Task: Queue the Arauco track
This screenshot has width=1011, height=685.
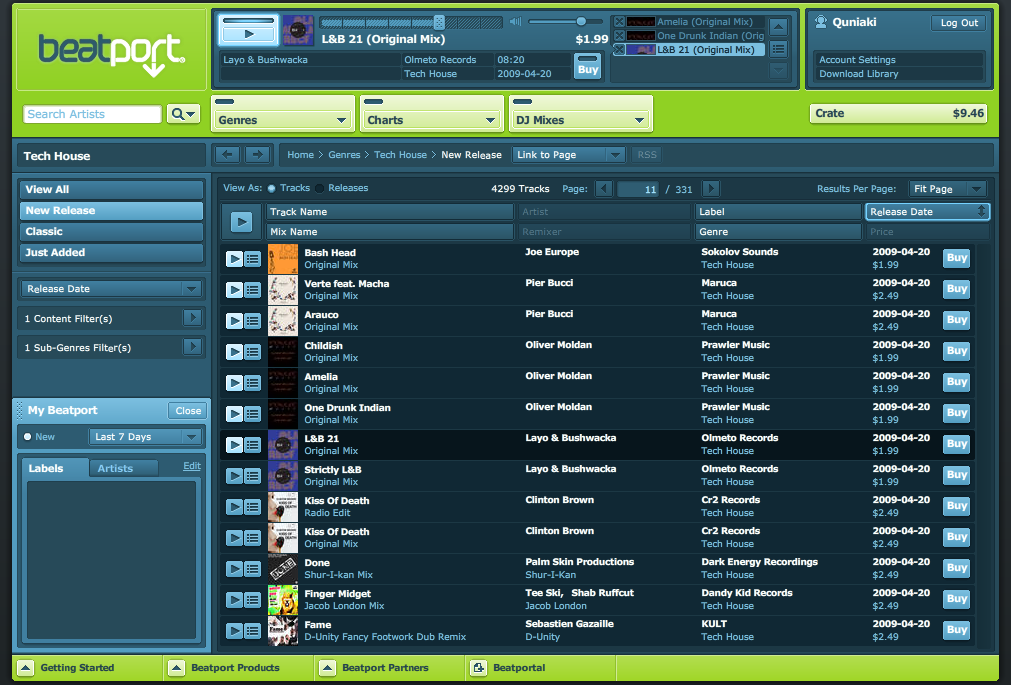Action: pyautogui.click(x=252, y=321)
